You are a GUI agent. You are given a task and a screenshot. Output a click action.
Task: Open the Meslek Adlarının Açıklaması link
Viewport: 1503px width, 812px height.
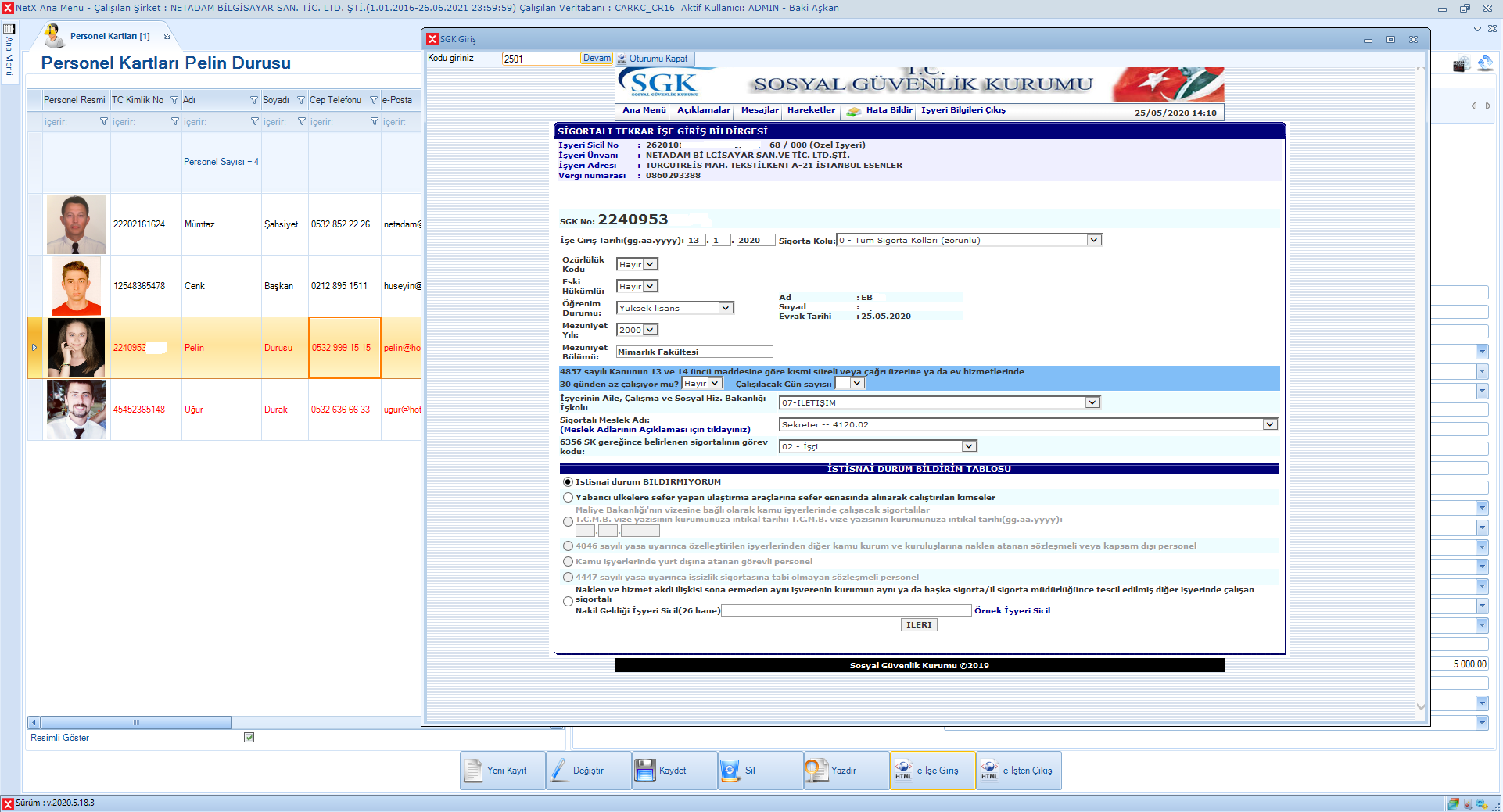pyautogui.click(x=655, y=430)
